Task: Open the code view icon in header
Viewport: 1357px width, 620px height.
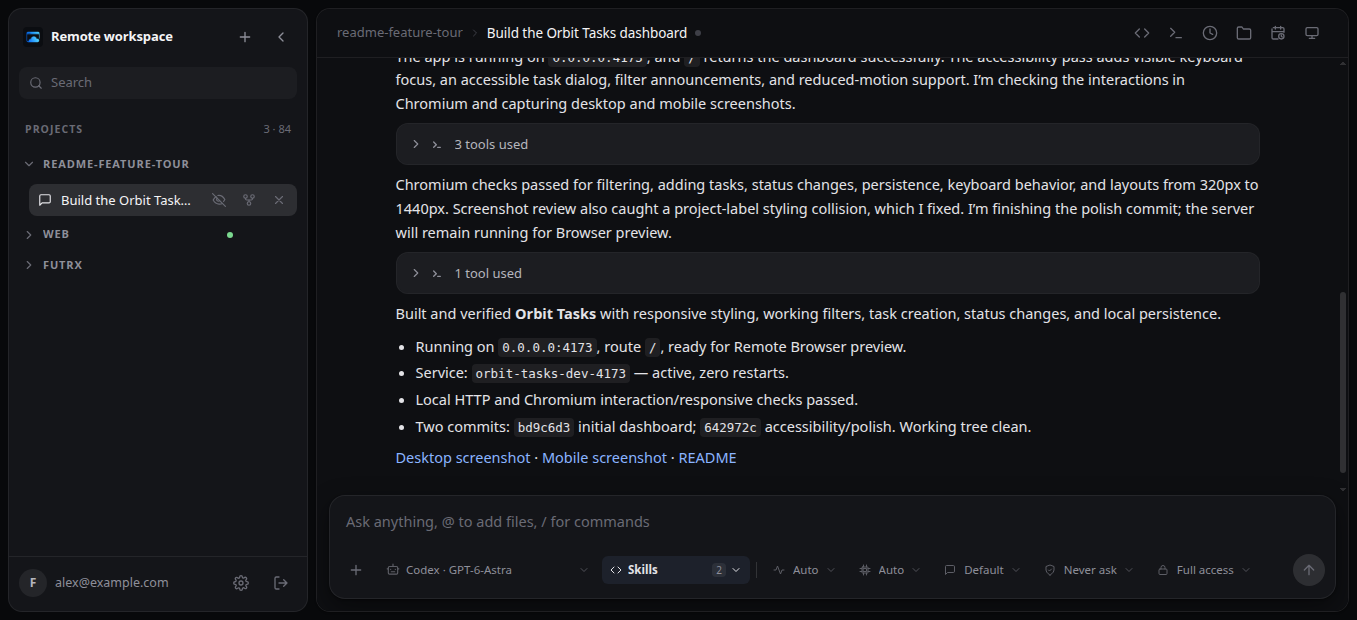Action: tap(1142, 33)
